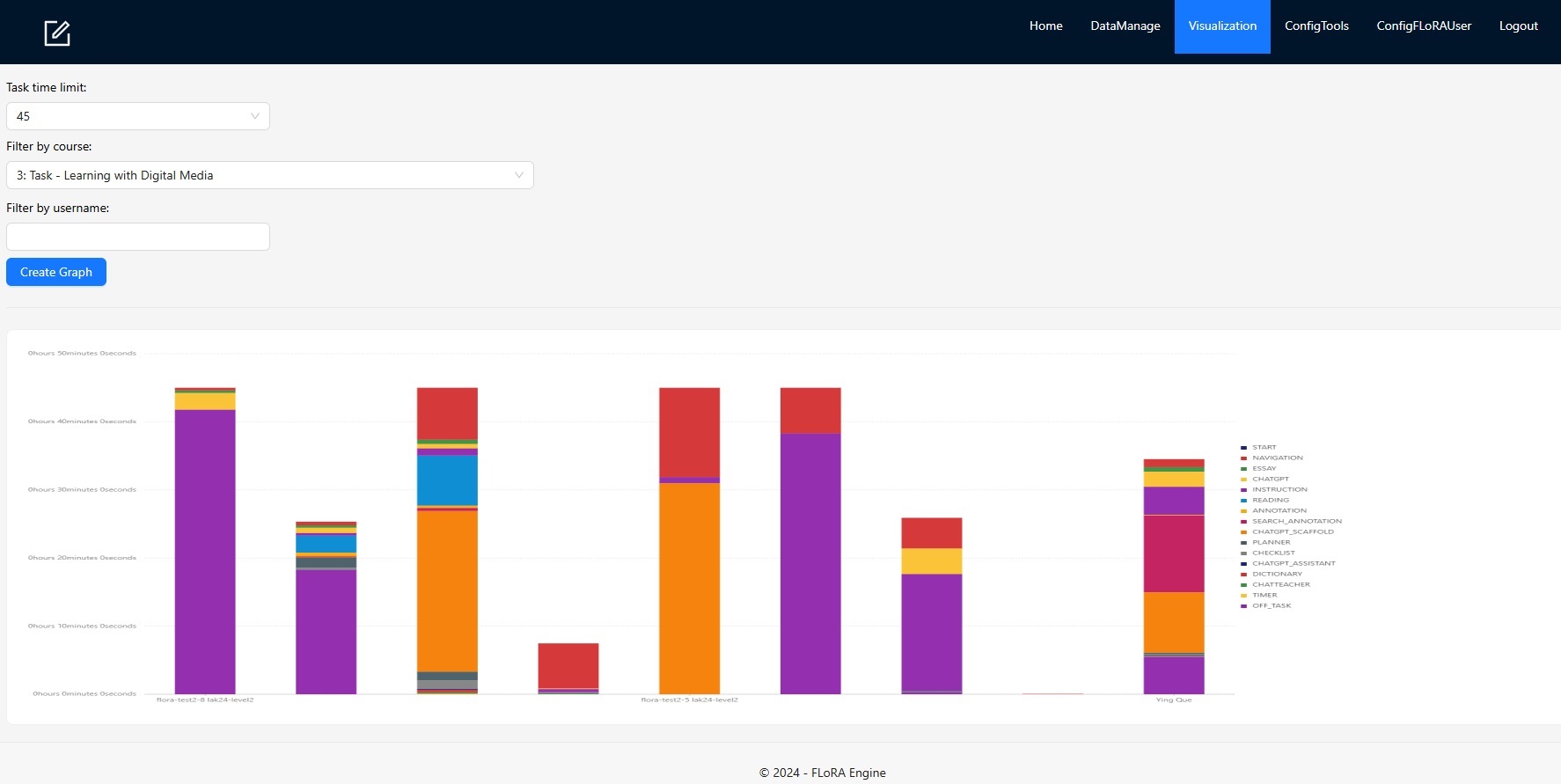The width and height of the screenshot is (1561, 784).
Task: Click the blue READING segment in third bar
Action: (x=447, y=480)
